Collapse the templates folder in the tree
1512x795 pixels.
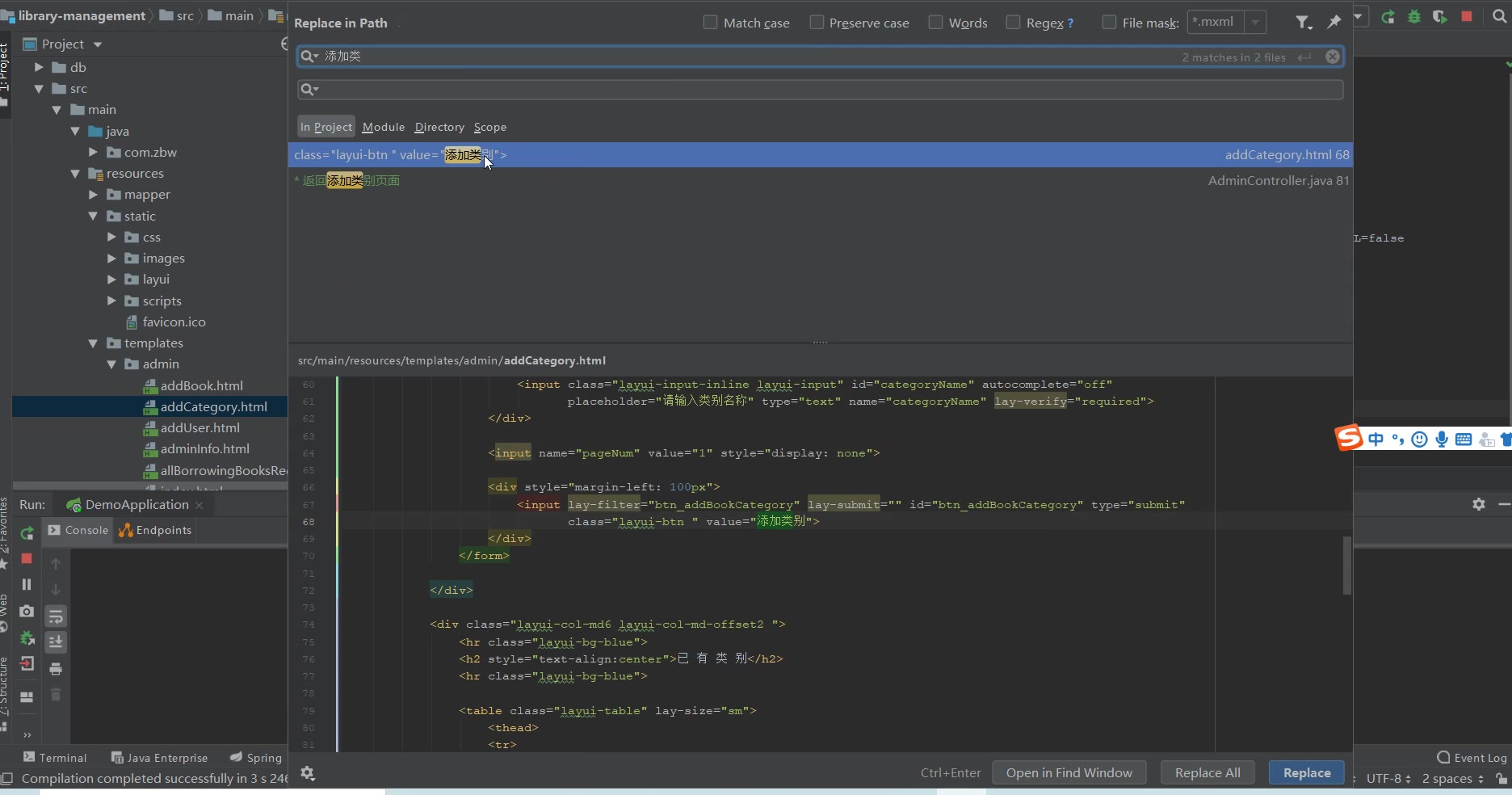pyautogui.click(x=94, y=343)
